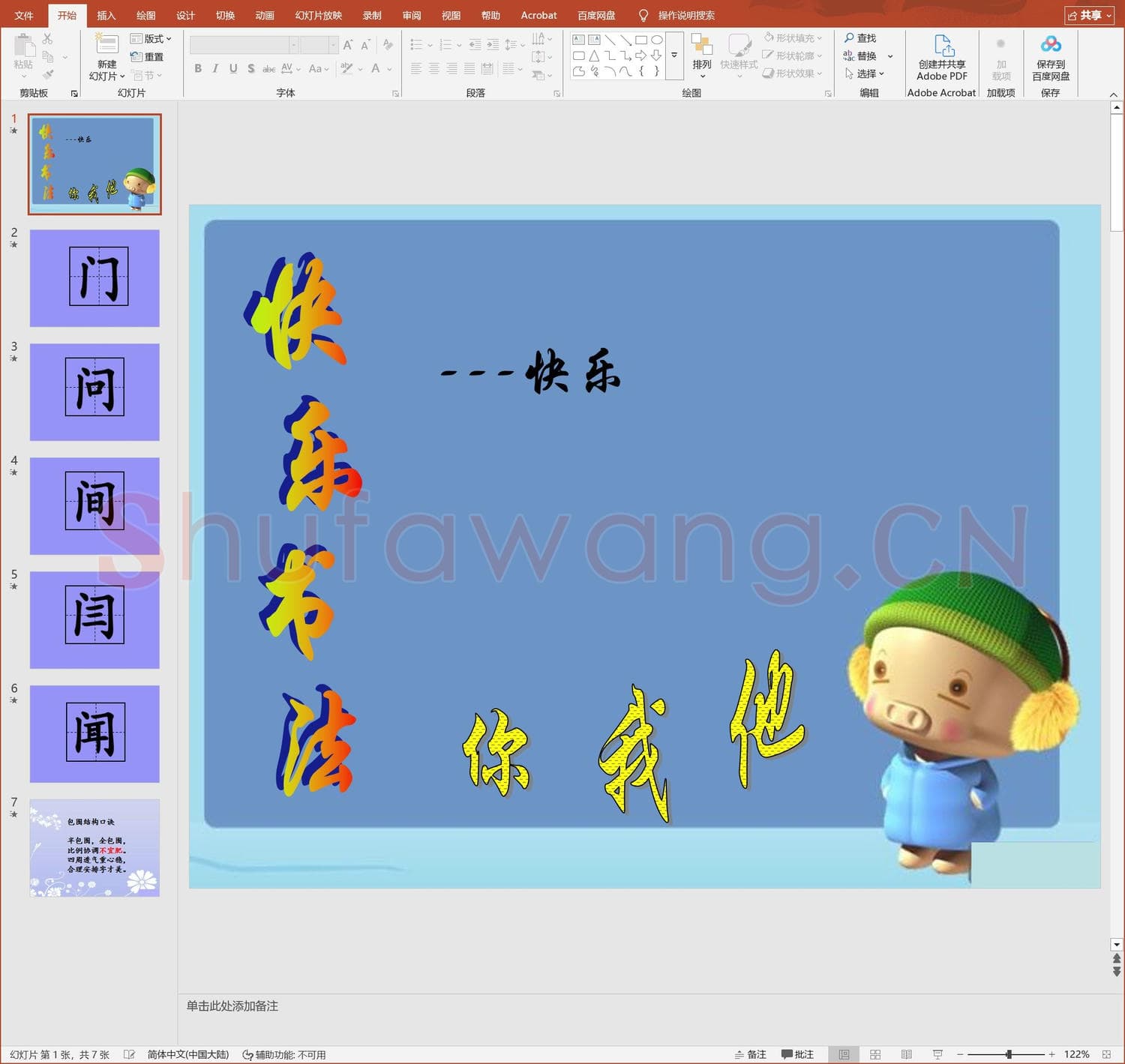Click the Format Painter brush icon
1125x1064 pixels.
pyautogui.click(x=48, y=74)
